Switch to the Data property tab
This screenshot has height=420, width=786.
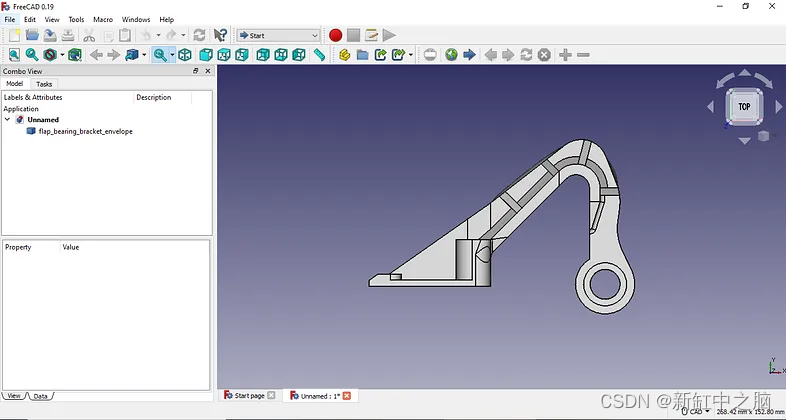(x=41, y=396)
